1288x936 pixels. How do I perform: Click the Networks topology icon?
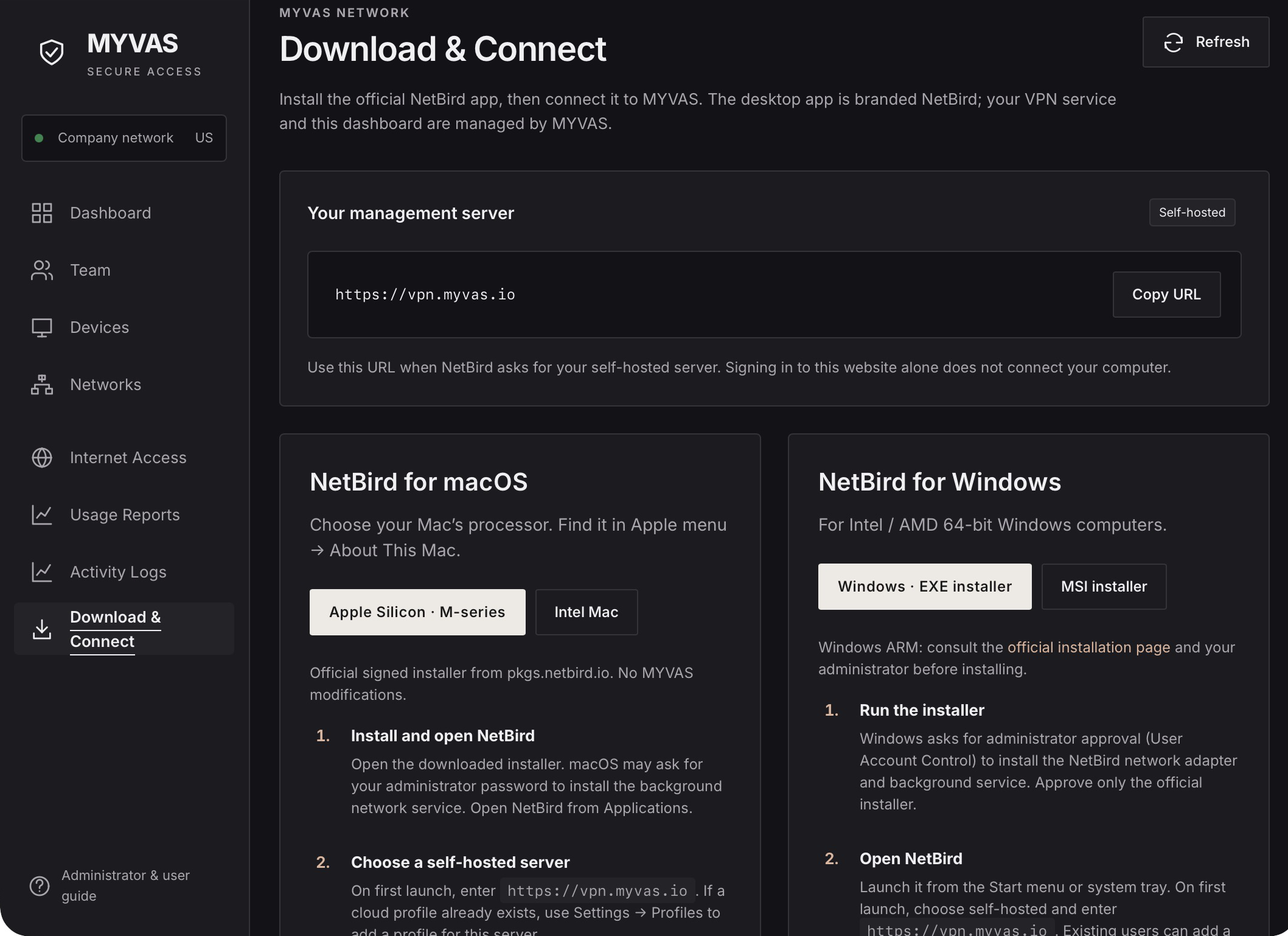pos(42,385)
